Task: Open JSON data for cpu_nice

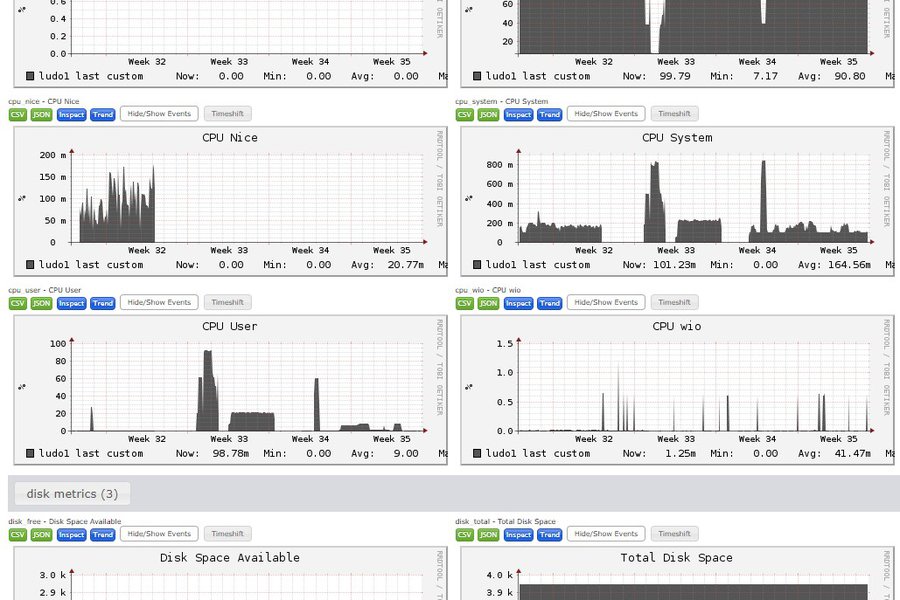Action: [x=41, y=114]
